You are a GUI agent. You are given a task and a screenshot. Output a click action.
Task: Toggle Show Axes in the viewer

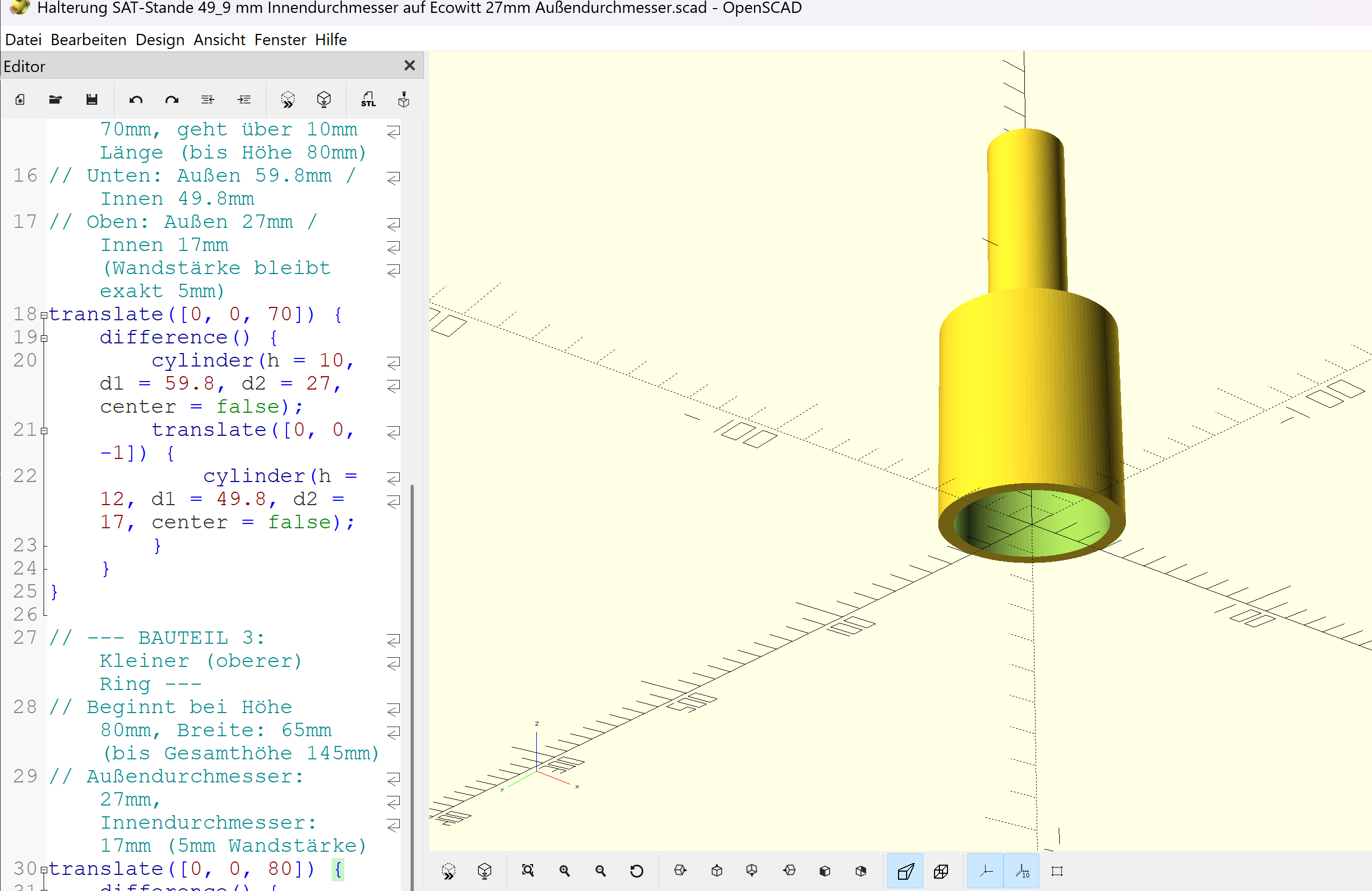click(986, 871)
